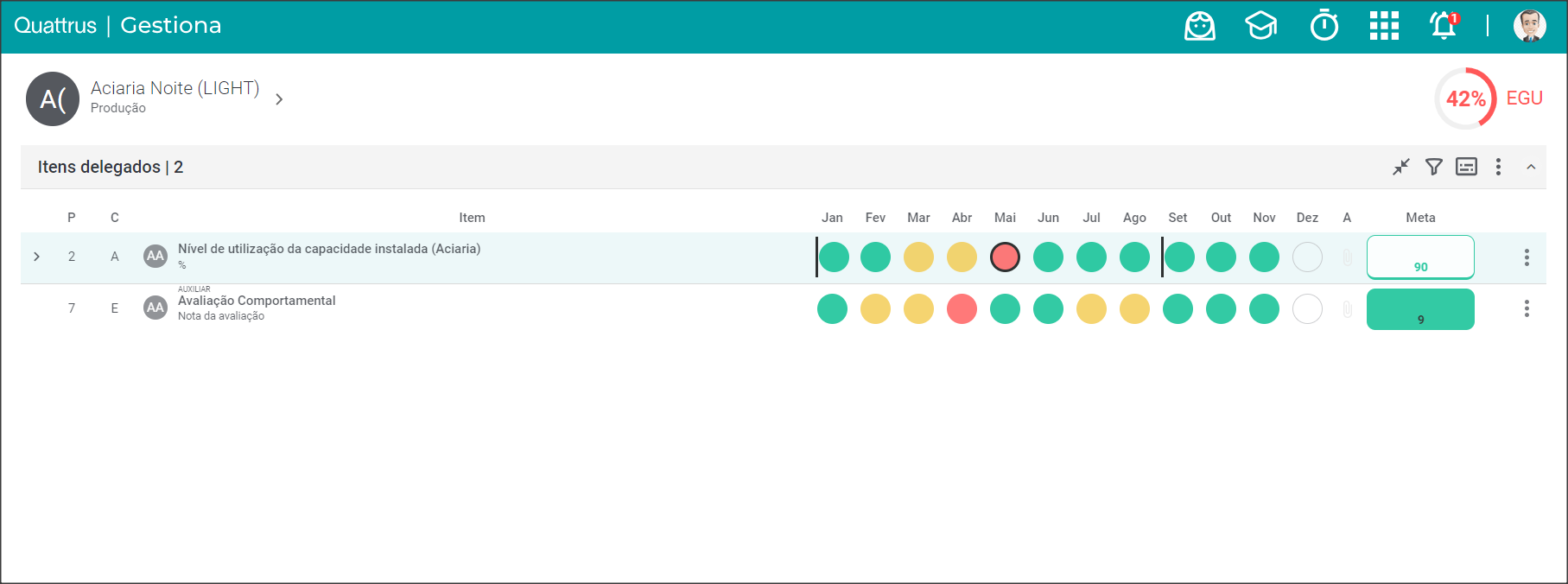Expand the Aciaria Noite breadcrumb arrow

coord(279,99)
